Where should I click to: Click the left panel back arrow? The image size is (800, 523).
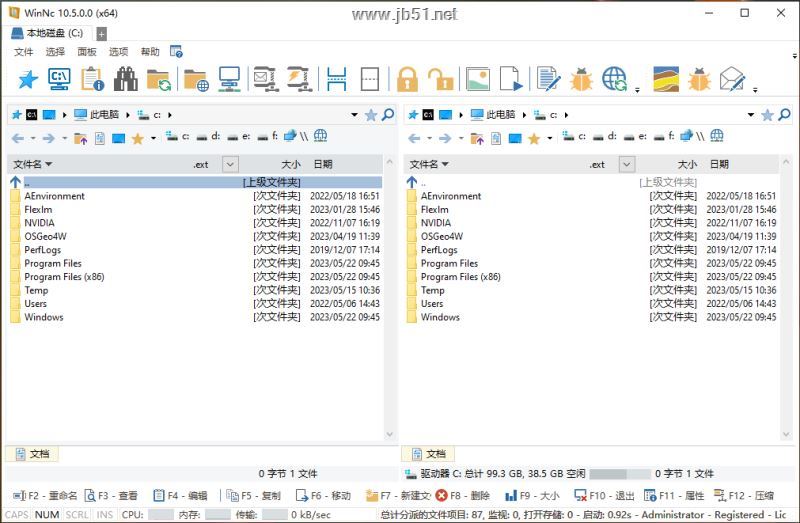[x=18, y=138]
